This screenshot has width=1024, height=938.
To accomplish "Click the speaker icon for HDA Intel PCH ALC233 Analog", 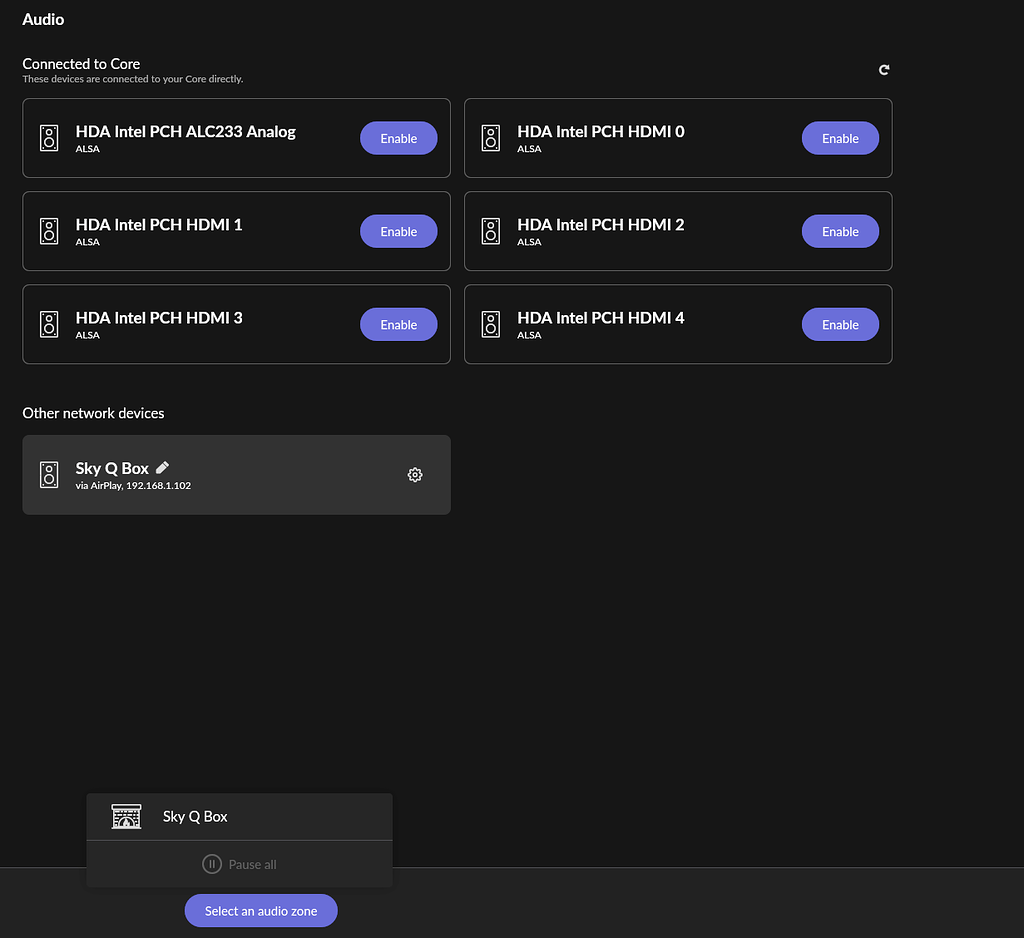I will (x=48, y=138).
